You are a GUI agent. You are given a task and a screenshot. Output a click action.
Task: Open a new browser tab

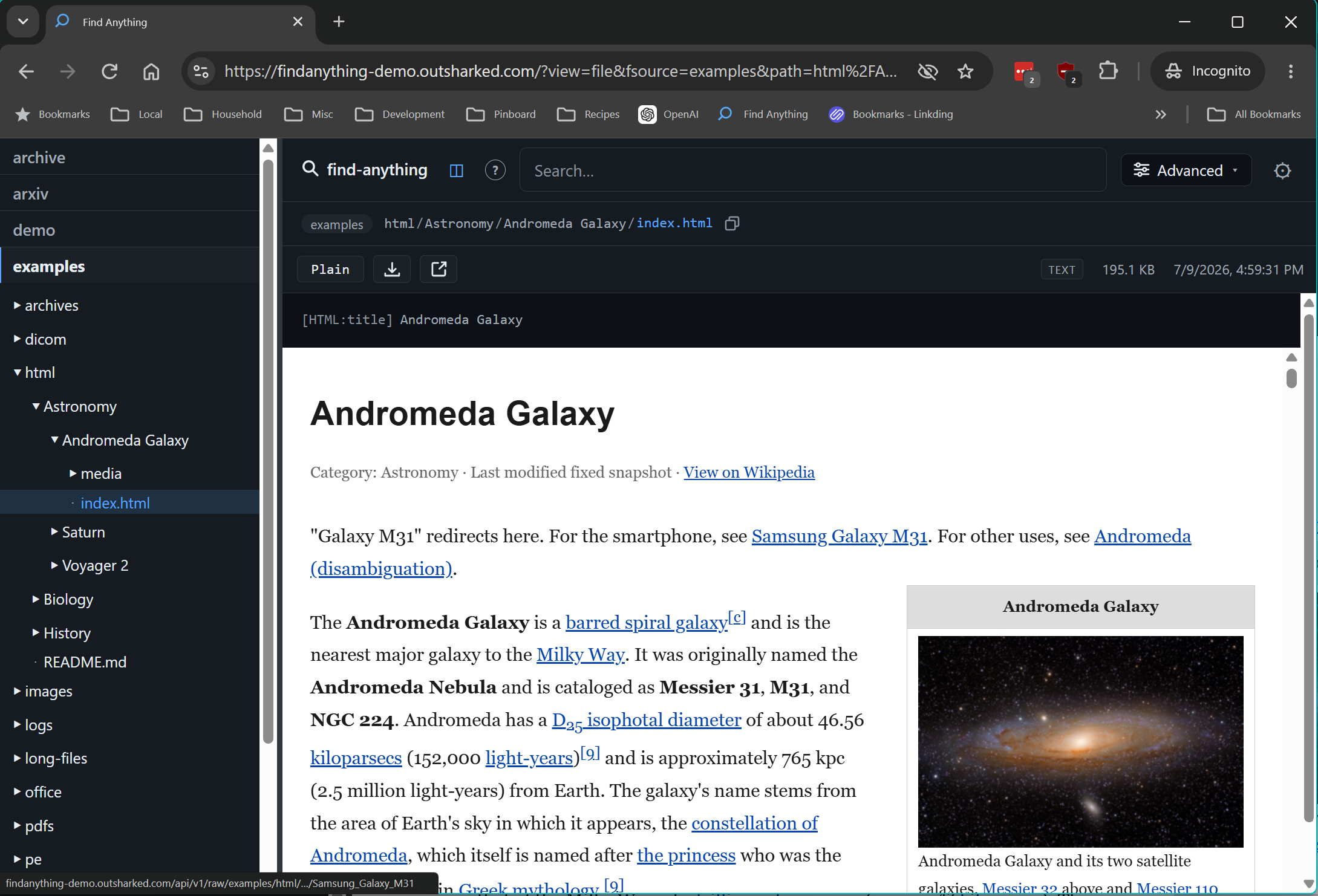coord(339,22)
